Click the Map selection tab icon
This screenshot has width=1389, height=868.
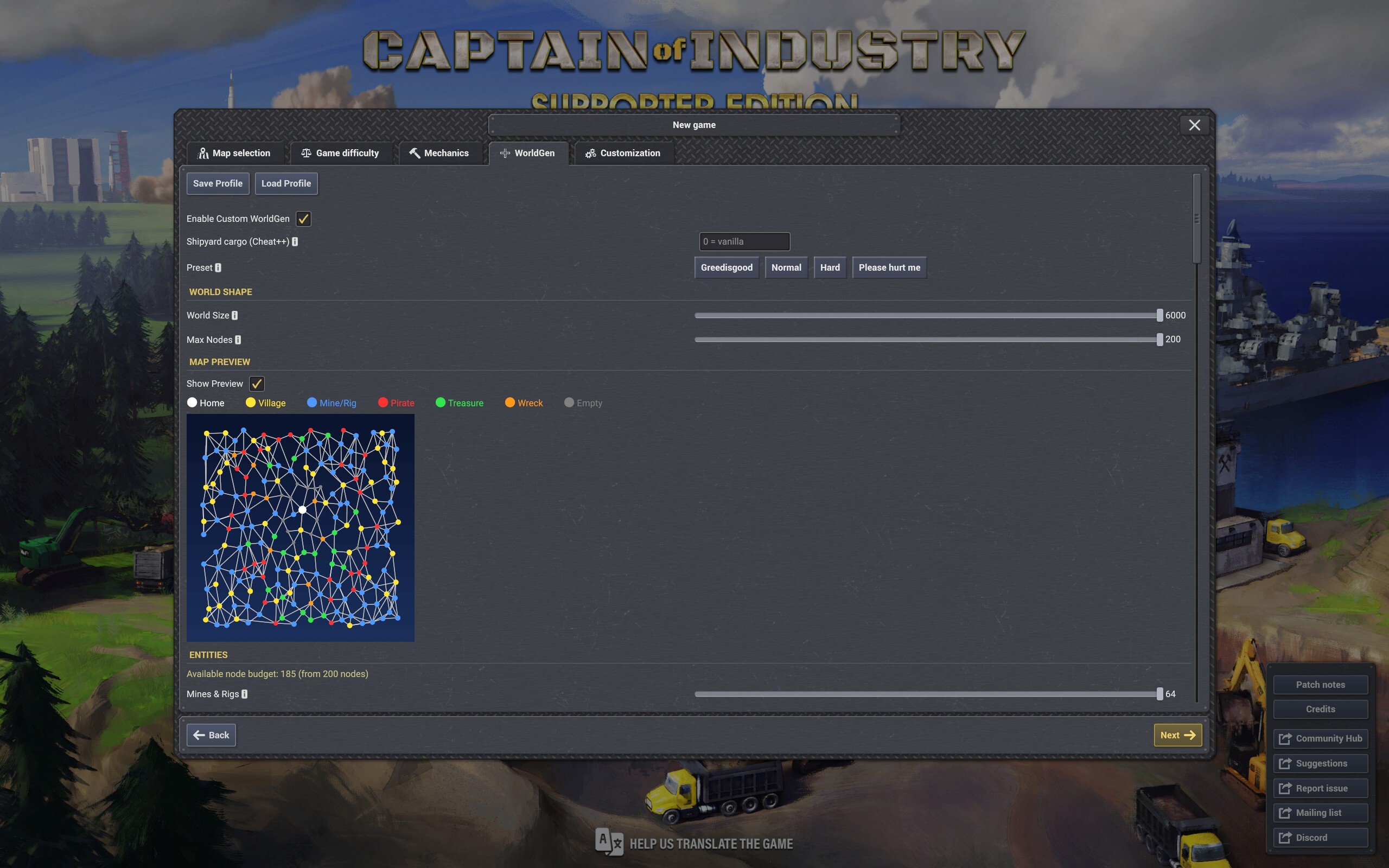point(203,154)
